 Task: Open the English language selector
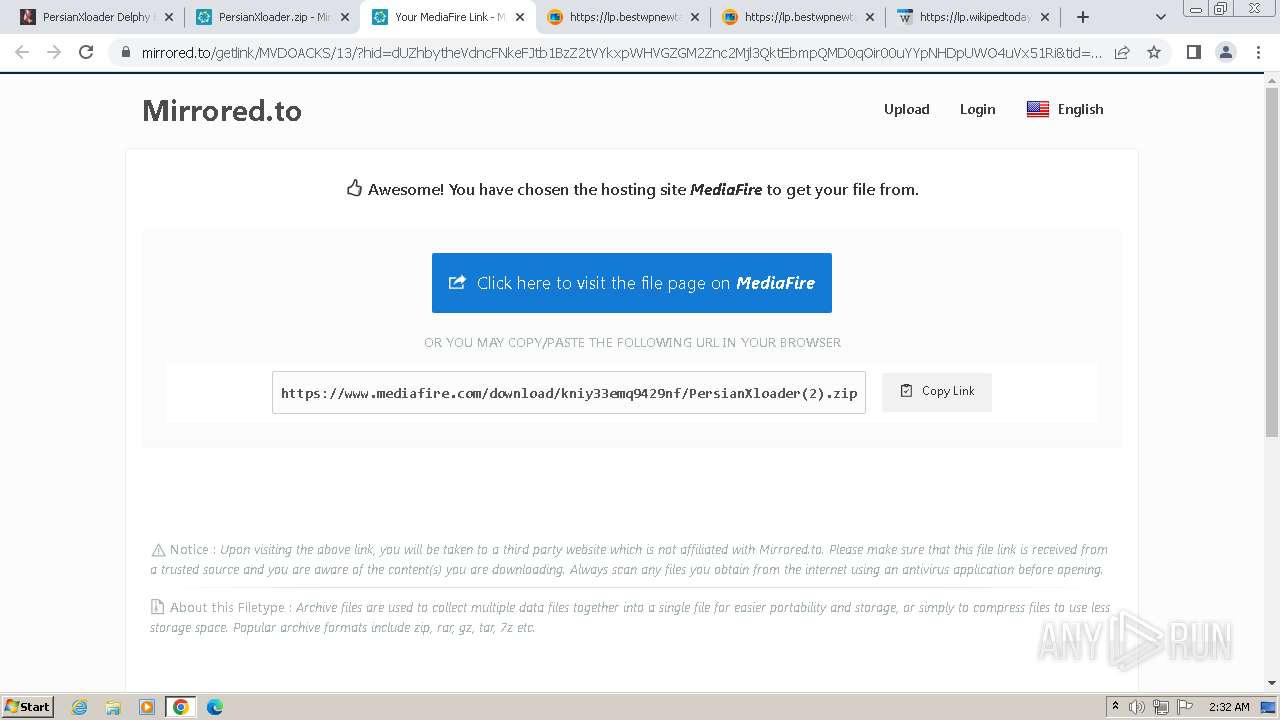[1065, 109]
